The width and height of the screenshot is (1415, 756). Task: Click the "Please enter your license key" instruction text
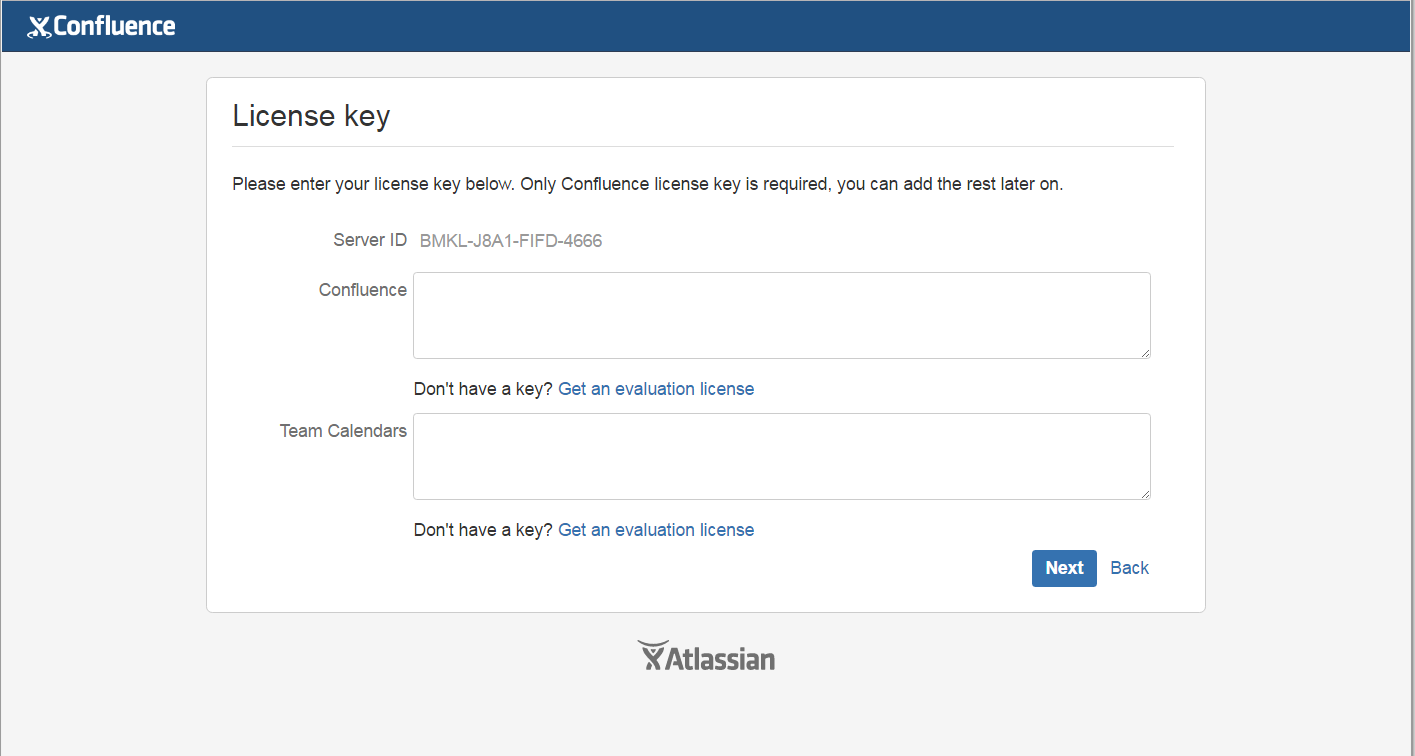647,184
